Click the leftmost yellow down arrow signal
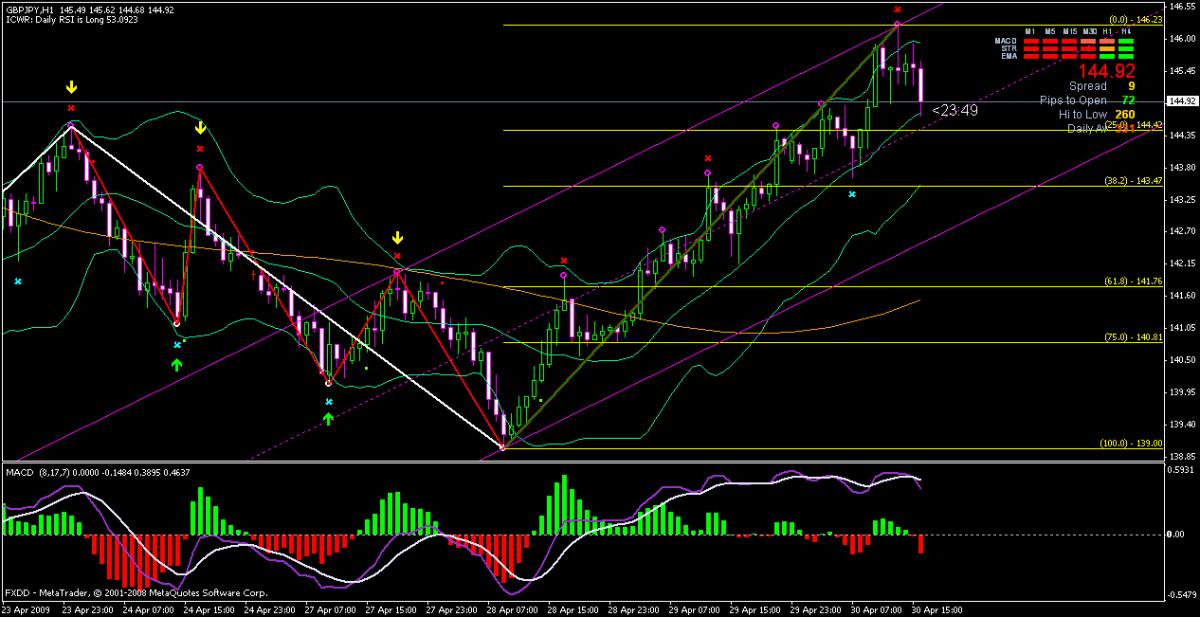 (x=70, y=88)
